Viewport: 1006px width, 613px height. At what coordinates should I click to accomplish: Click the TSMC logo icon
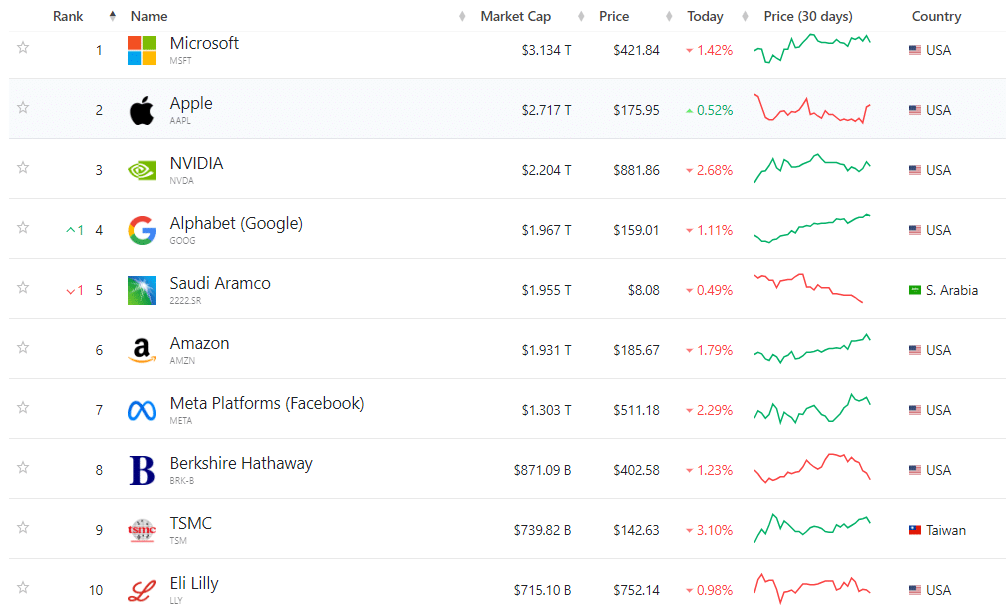[x=140, y=529]
